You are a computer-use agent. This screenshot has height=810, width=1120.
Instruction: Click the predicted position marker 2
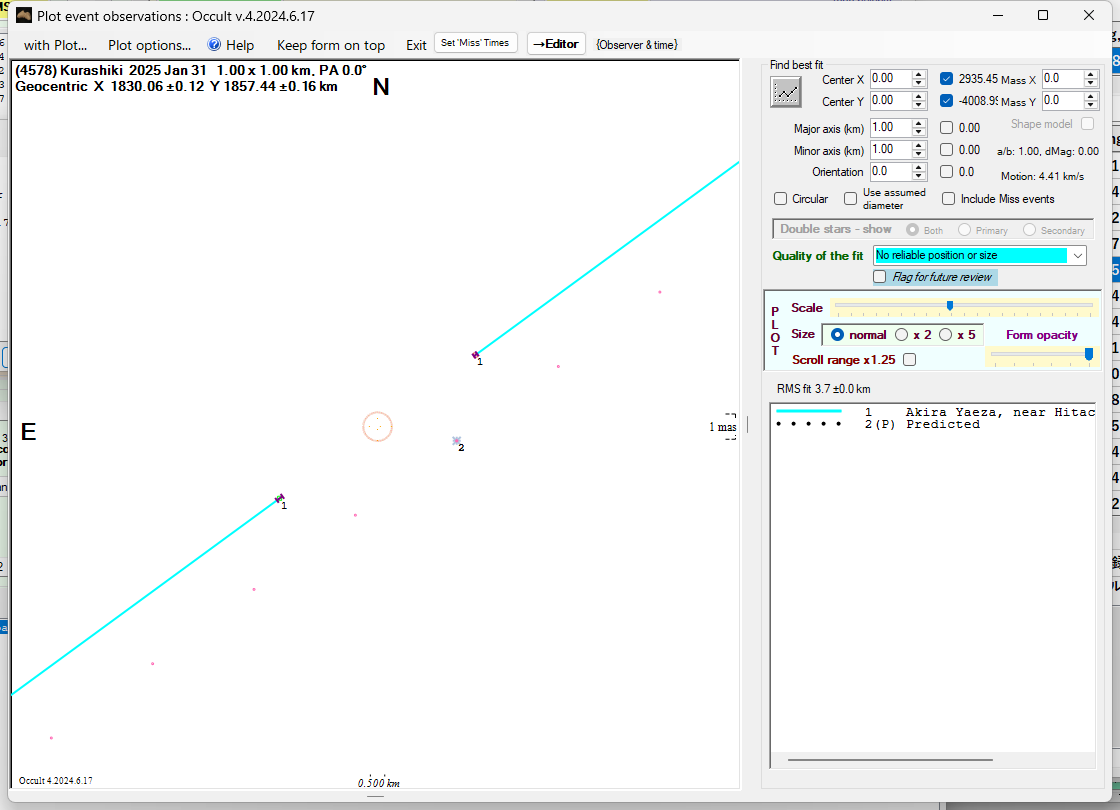coord(456,441)
